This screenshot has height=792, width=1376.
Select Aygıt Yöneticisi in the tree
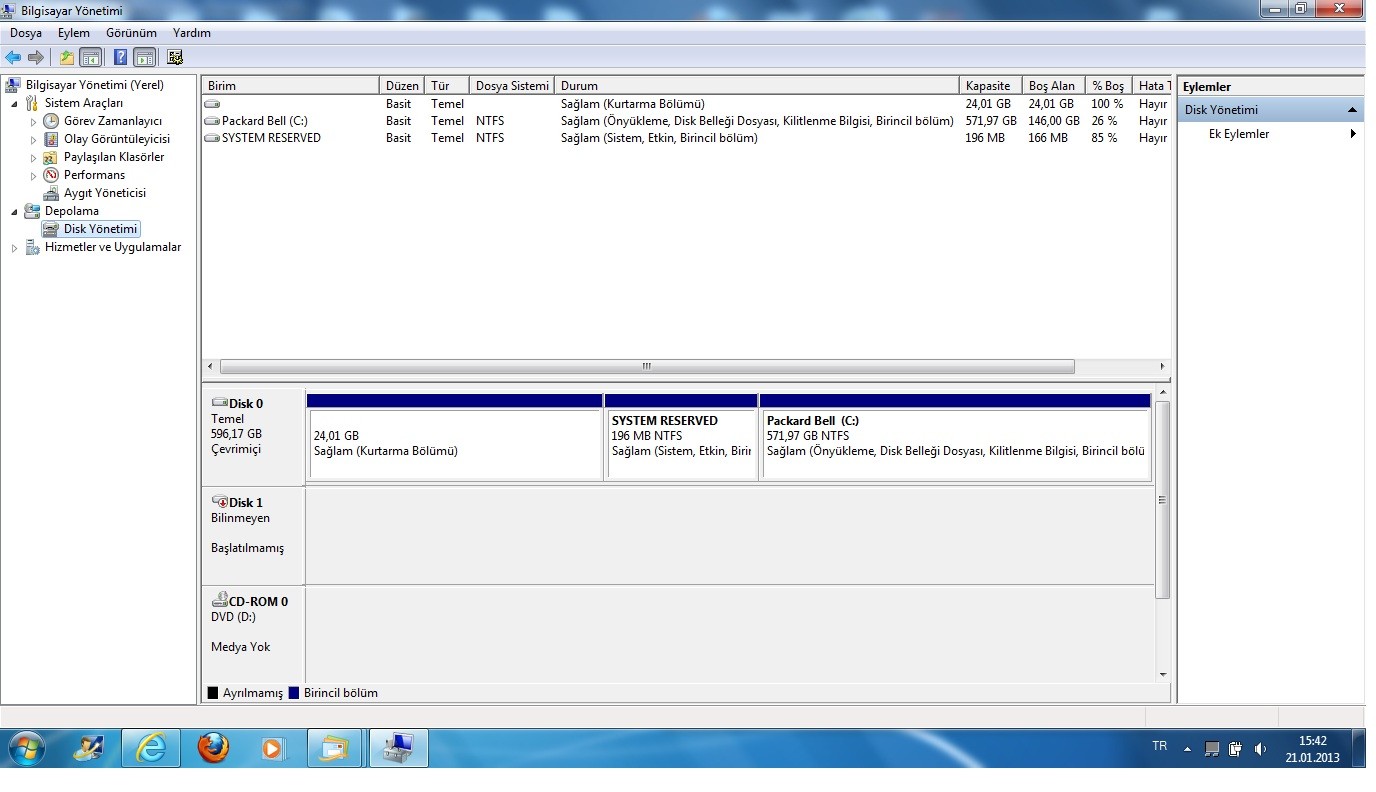(x=105, y=193)
